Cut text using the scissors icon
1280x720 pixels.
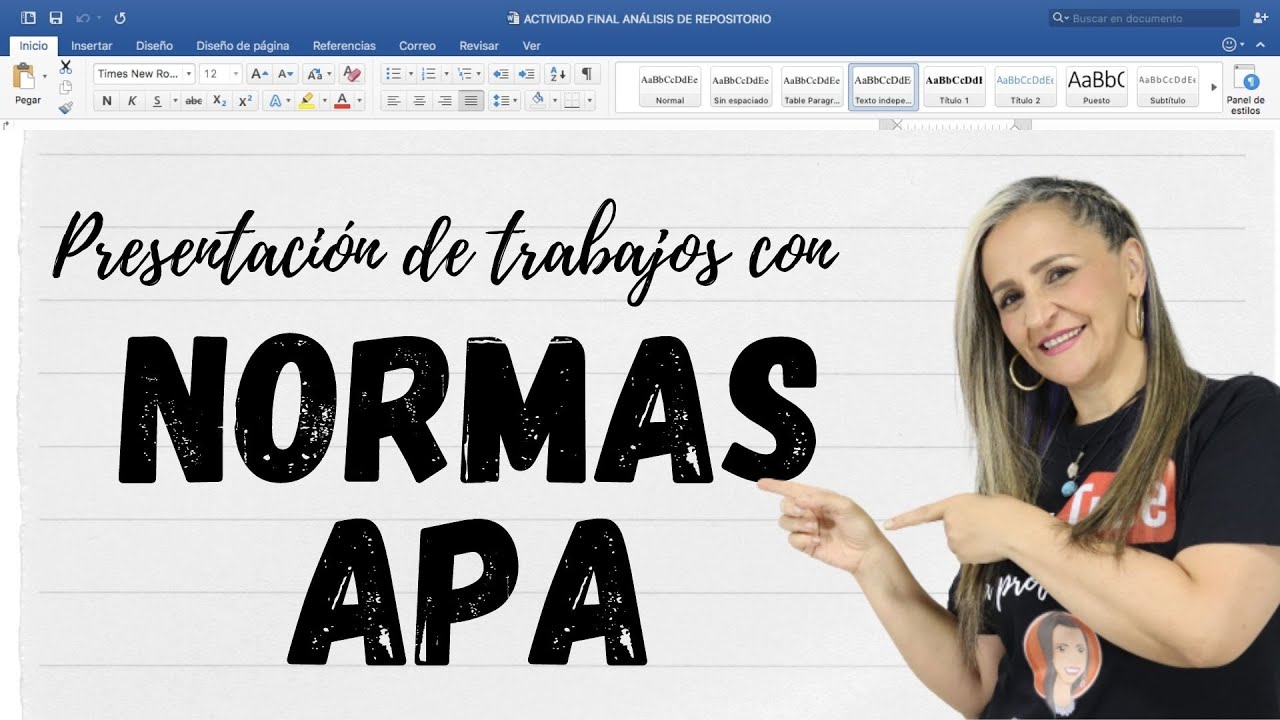65,68
